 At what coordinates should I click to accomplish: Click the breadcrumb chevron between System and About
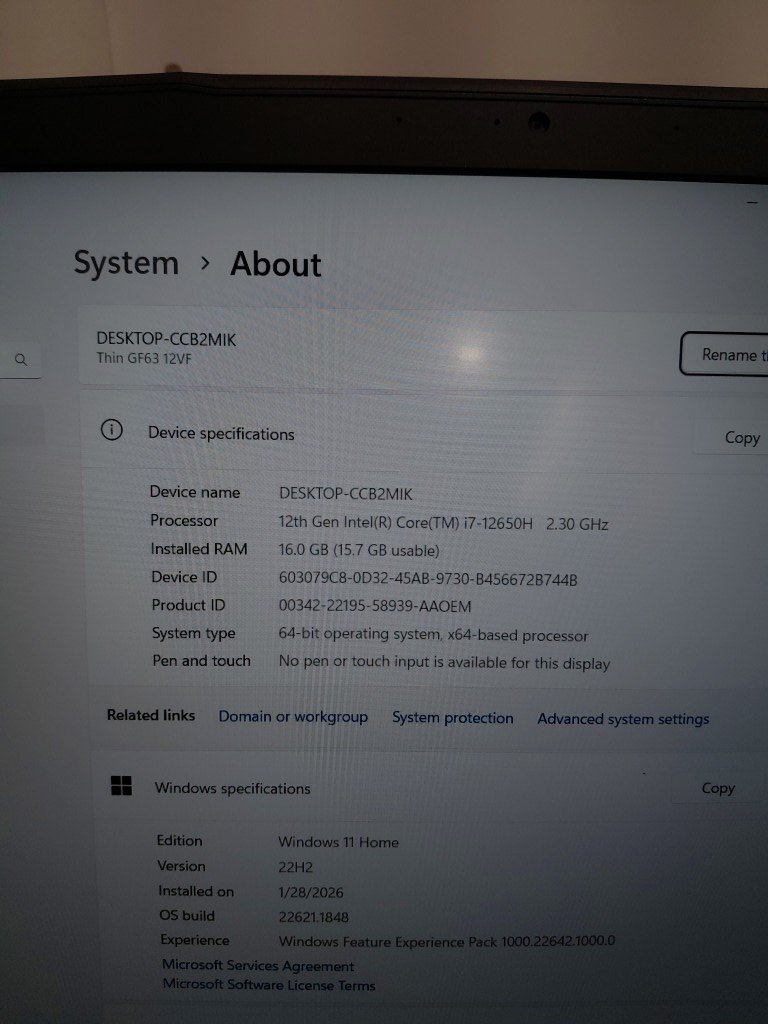pos(205,263)
